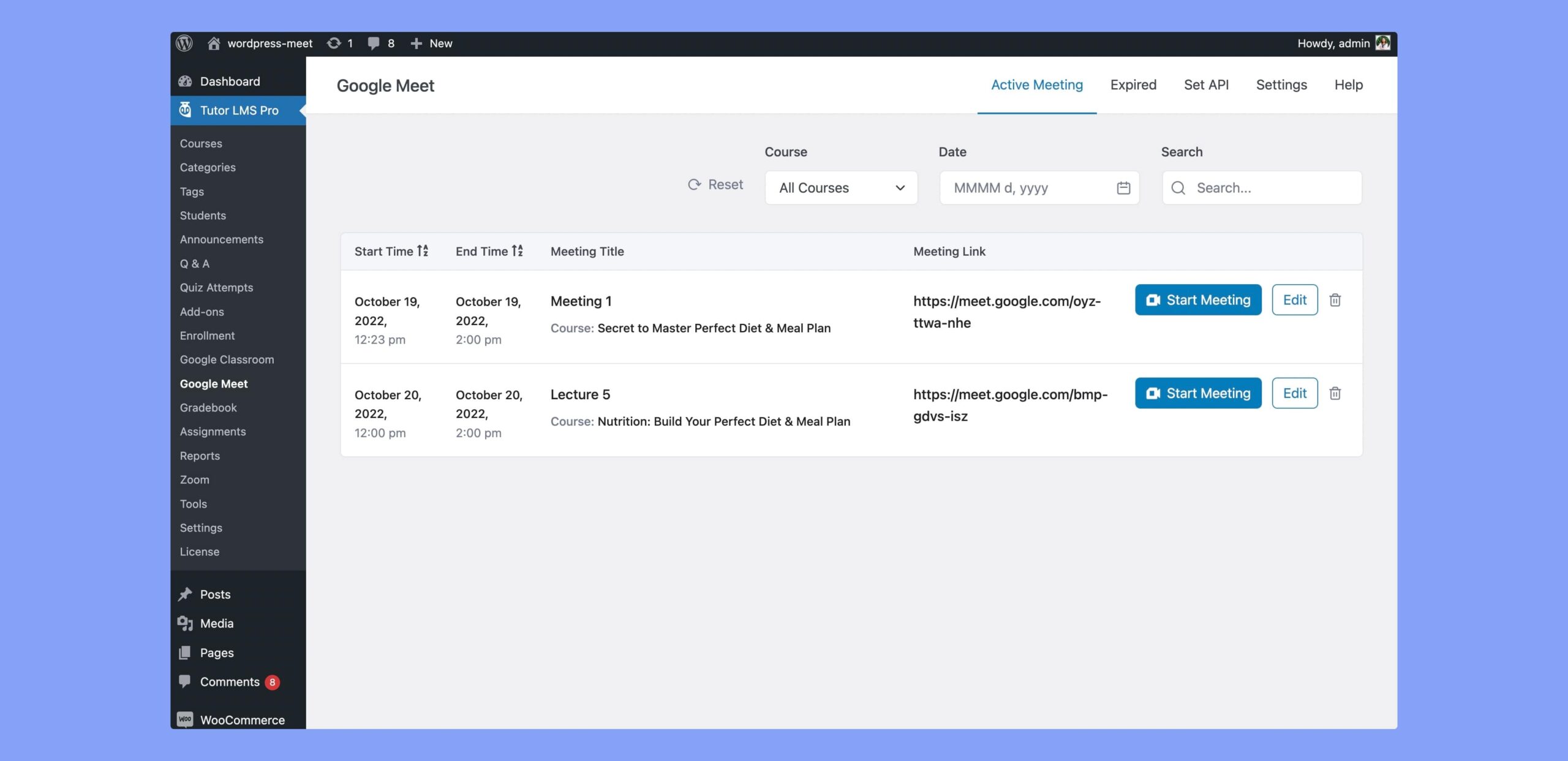This screenshot has width=1568, height=761.
Task: Switch to the Expired tab
Action: (x=1133, y=84)
